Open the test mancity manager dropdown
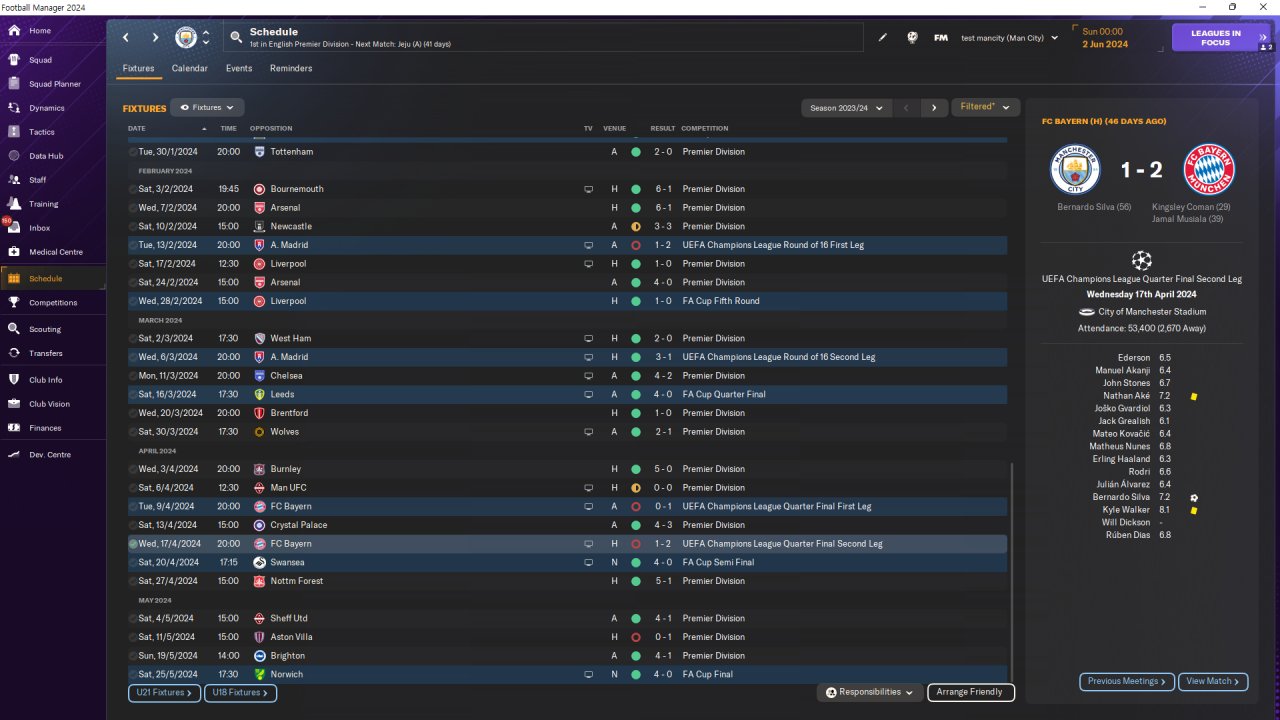Image resolution: width=1280 pixels, height=720 pixels. 1009,38
